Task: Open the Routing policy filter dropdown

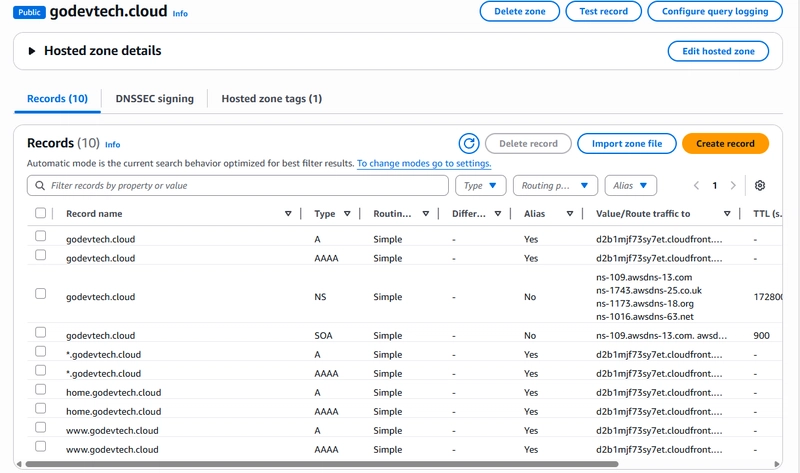Action: coord(555,186)
